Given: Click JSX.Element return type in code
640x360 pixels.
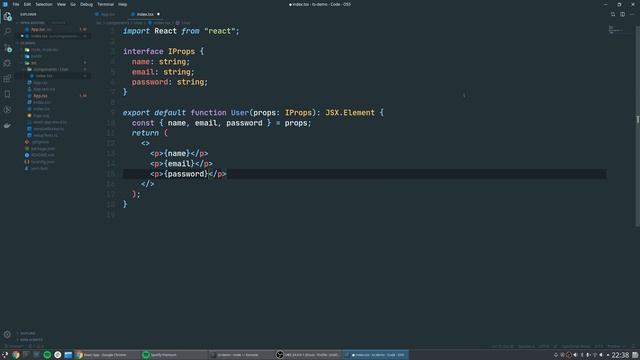Looking at the screenshot, I should pyautogui.click(x=350, y=113).
